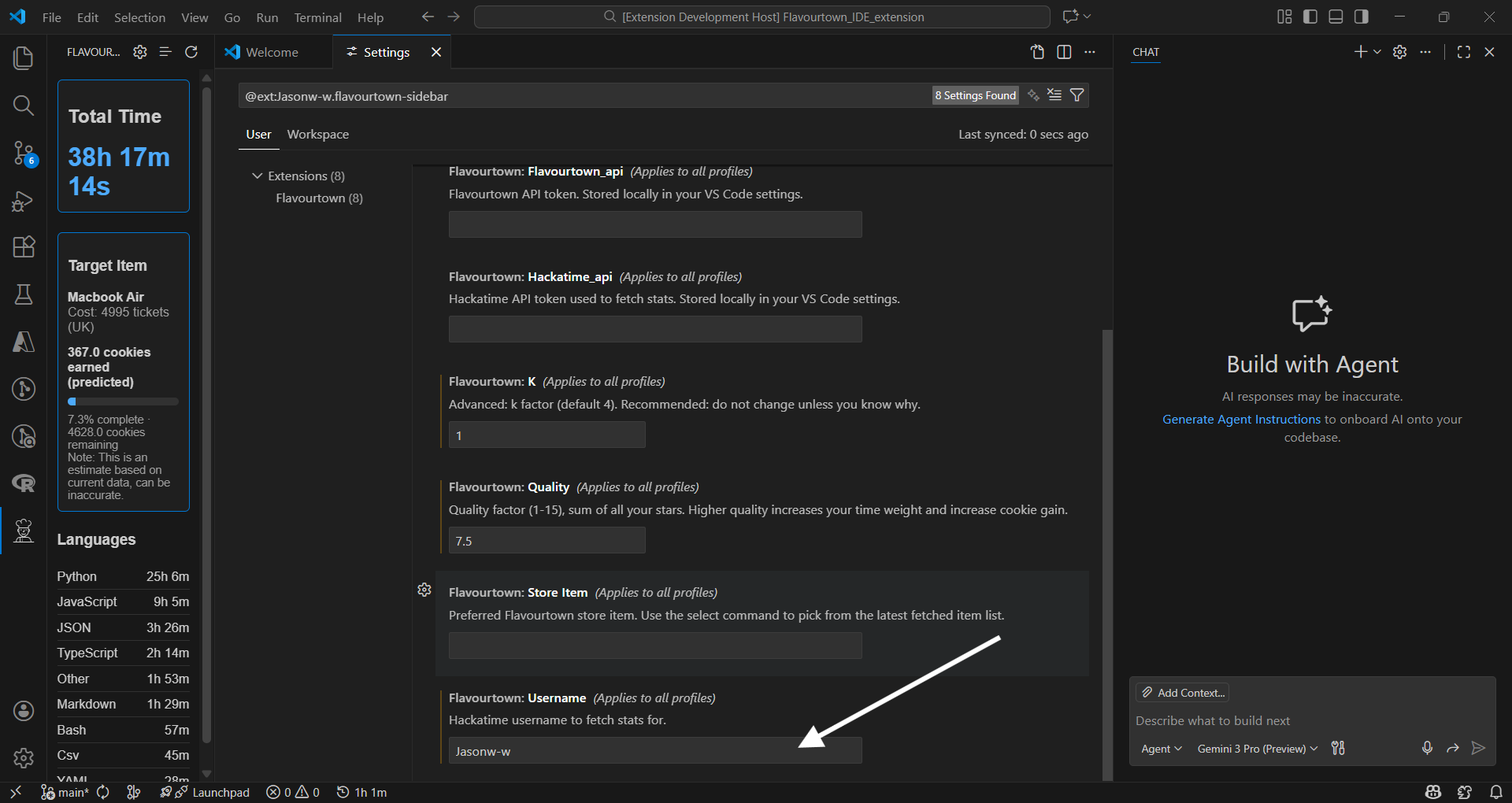
Task: Open the Explorer view in activity bar
Action: tap(24, 57)
